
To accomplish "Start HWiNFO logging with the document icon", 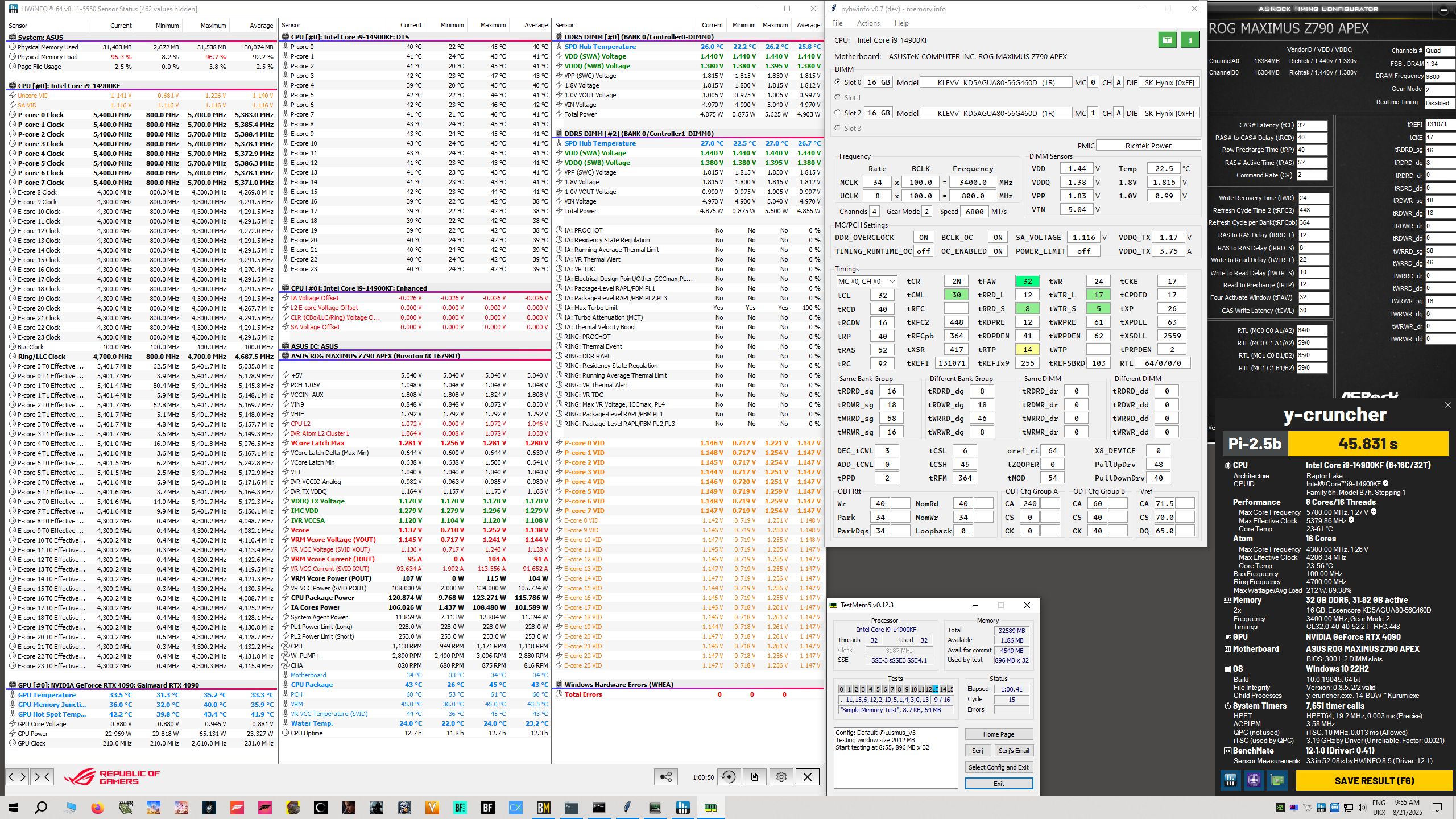I will click(755, 777).
